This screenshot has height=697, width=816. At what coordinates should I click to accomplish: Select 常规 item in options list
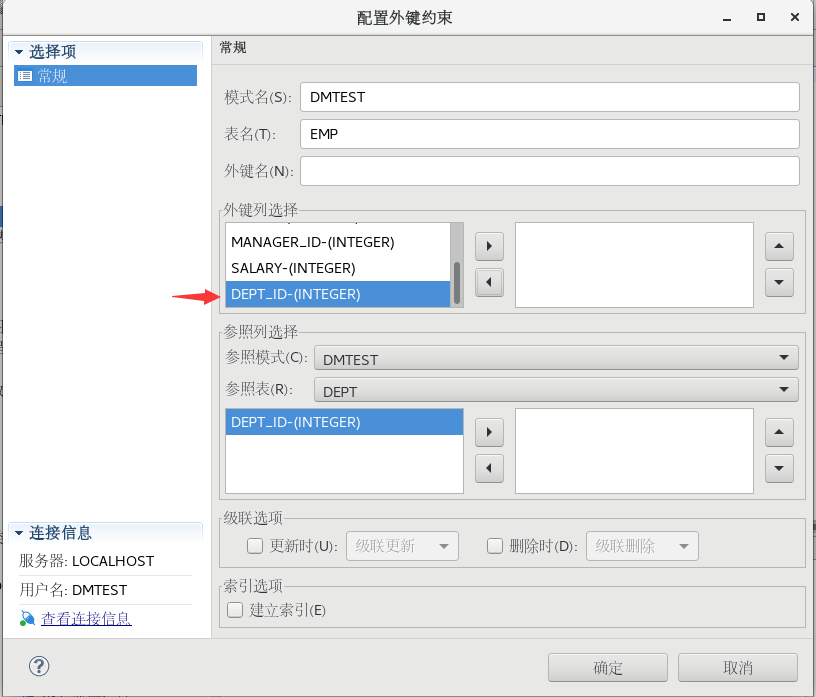(x=106, y=76)
